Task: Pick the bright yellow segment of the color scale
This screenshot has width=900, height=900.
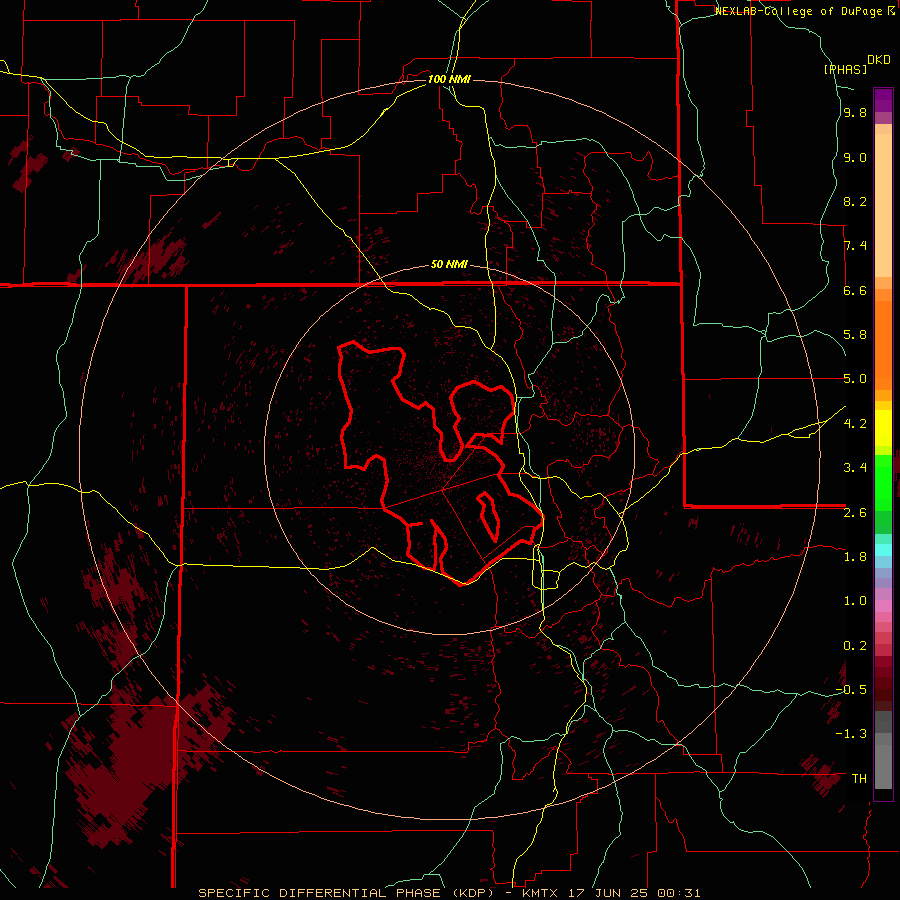Action: coord(883,428)
